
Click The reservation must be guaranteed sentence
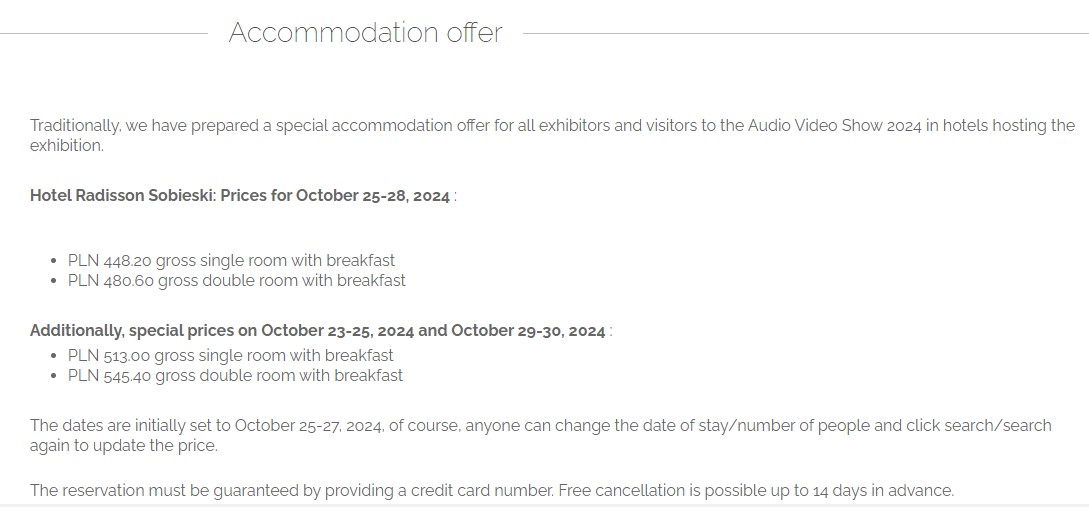[290, 491]
